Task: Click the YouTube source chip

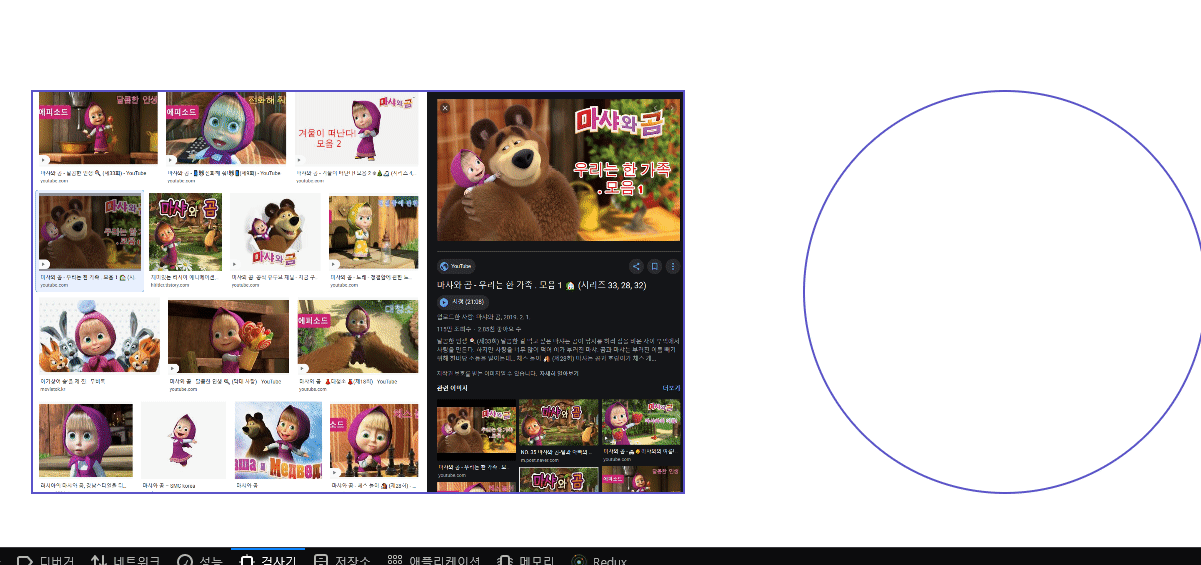Action: coord(456,266)
